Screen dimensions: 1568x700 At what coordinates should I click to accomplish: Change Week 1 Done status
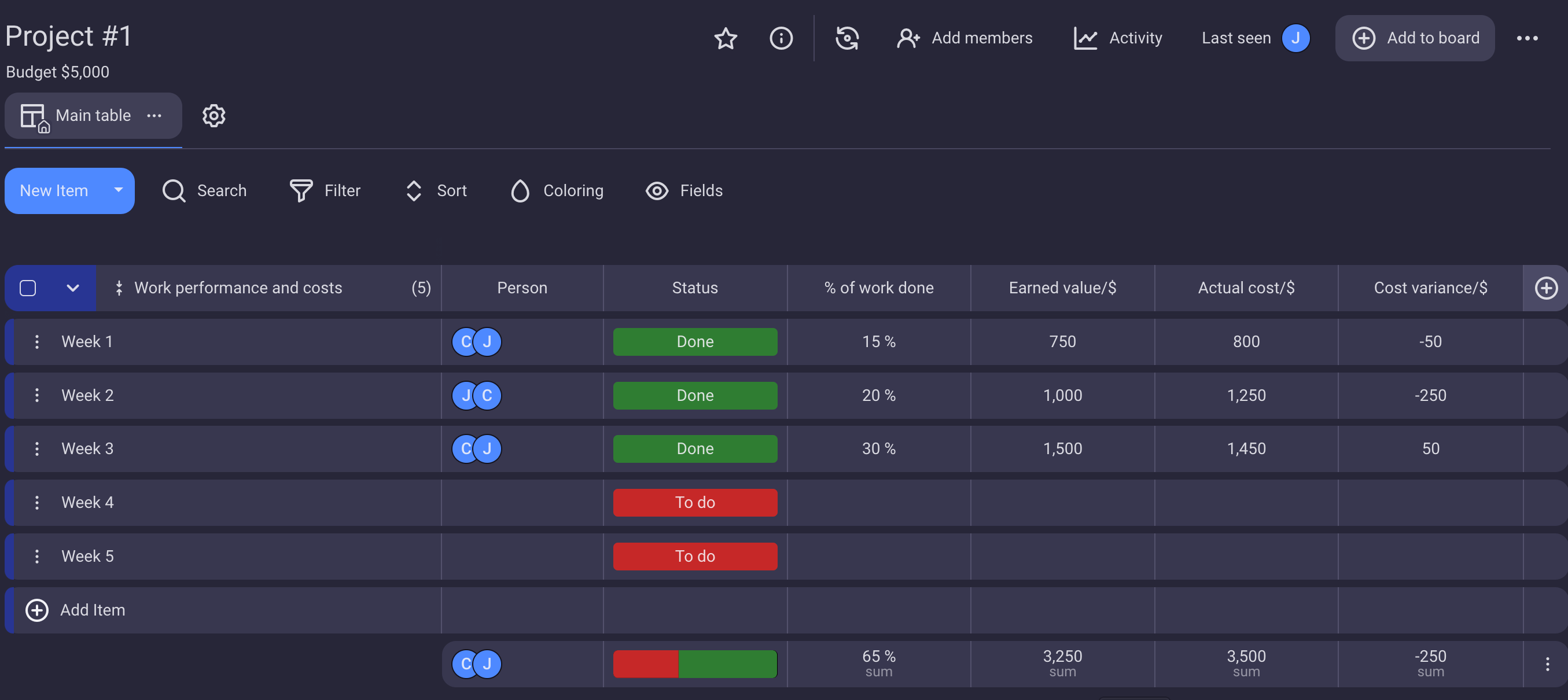point(694,341)
